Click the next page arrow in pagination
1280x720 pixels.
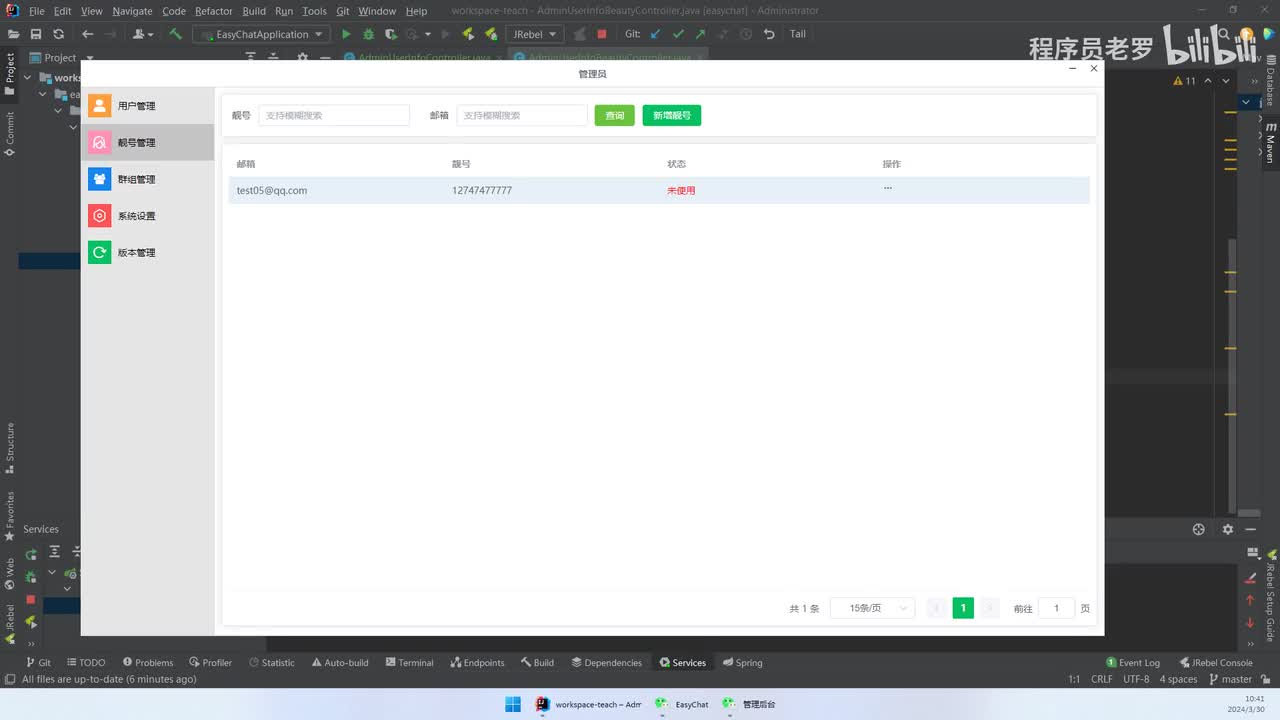pos(989,608)
